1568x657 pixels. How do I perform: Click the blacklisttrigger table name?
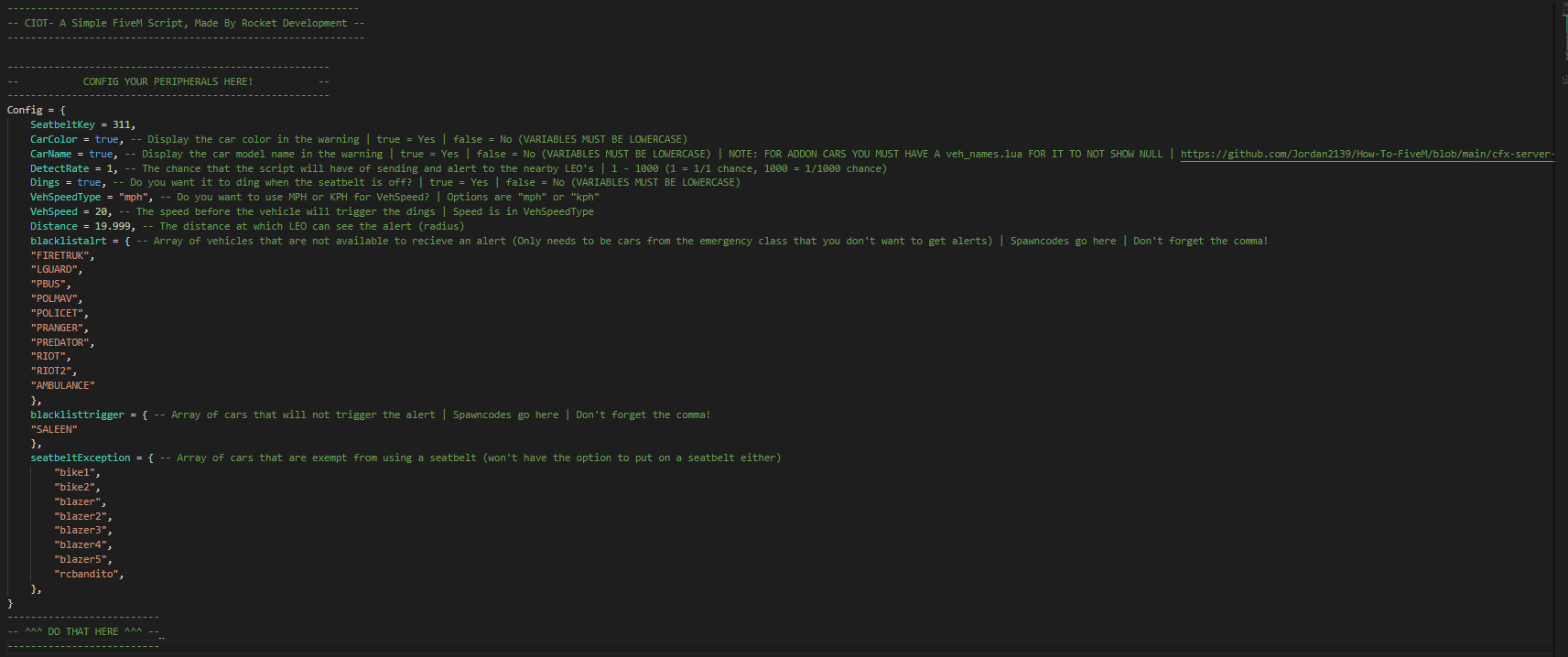77,415
